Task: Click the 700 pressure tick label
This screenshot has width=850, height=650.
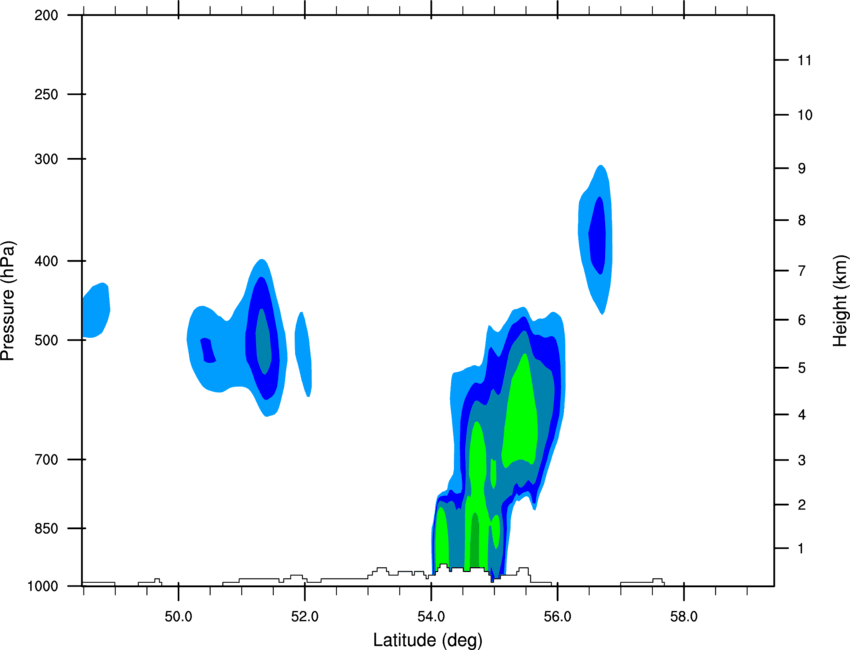Action: pyautogui.click(x=47, y=460)
